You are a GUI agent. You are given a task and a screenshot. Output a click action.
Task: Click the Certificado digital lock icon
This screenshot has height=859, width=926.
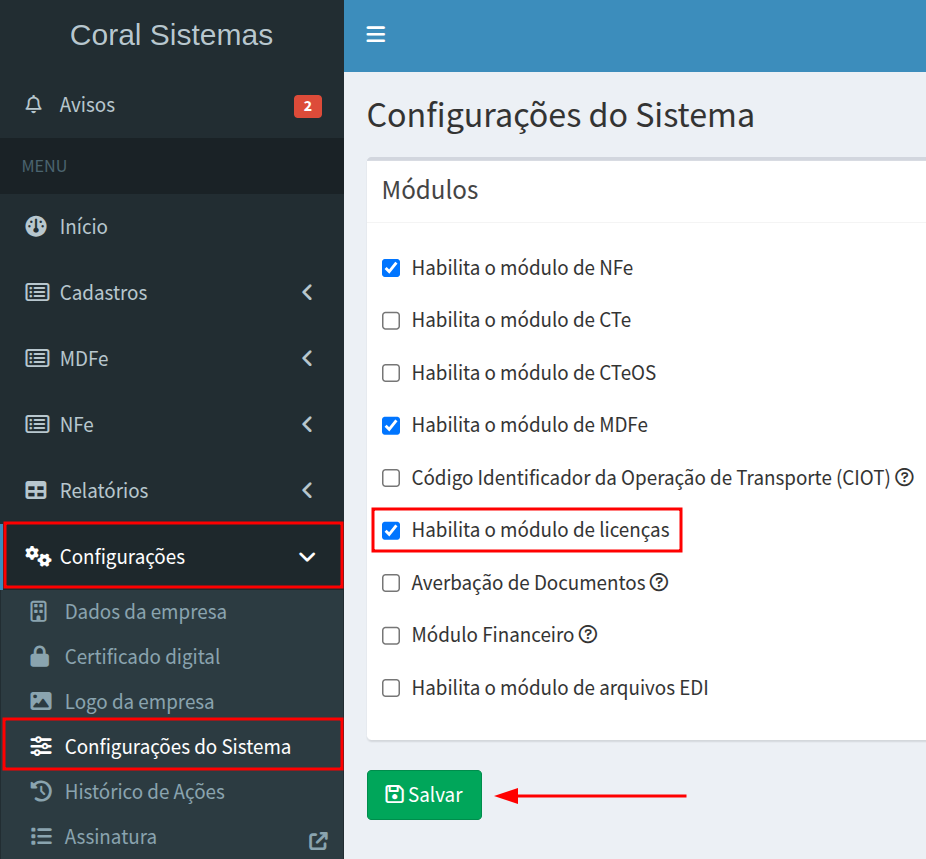point(40,657)
